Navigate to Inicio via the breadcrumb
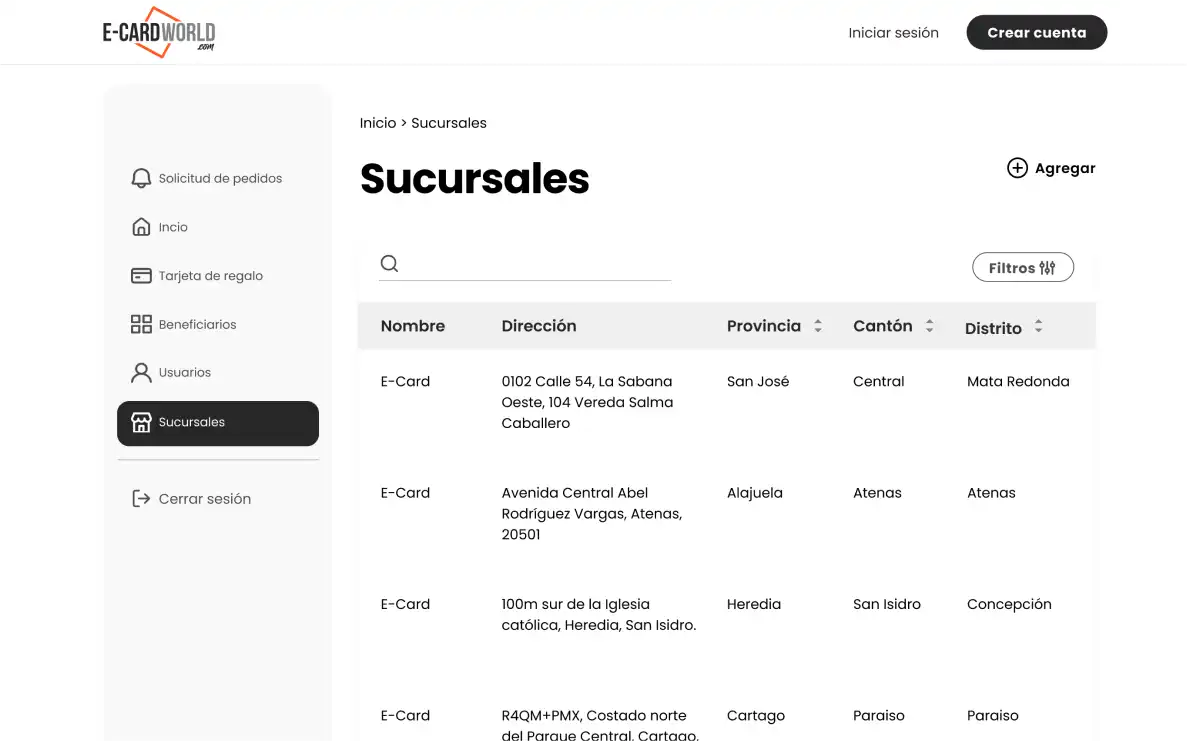The height and width of the screenshot is (741, 1187). [377, 122]
